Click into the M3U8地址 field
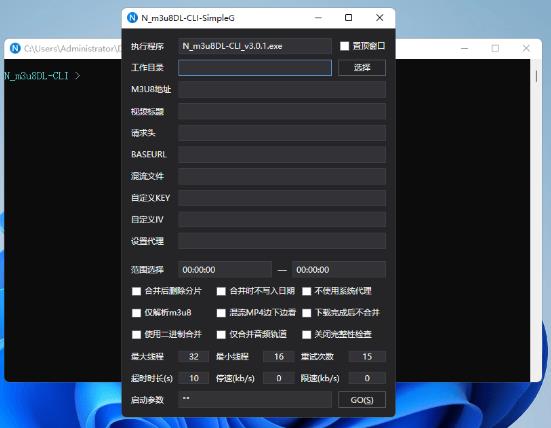551x428 pixels. pyautogui.click(x=282, y=89)
